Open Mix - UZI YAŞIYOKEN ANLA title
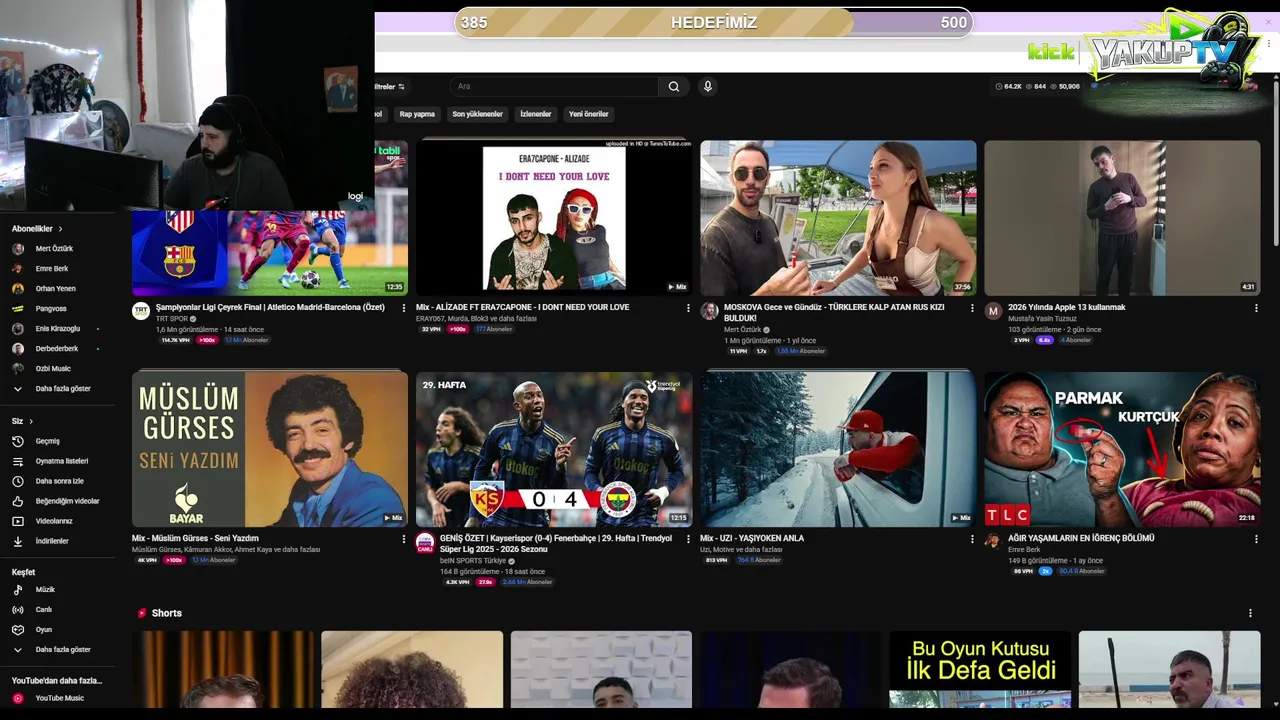Image resolution: width=1280 pixels, height=720 pixels. (x=752, y=538)
